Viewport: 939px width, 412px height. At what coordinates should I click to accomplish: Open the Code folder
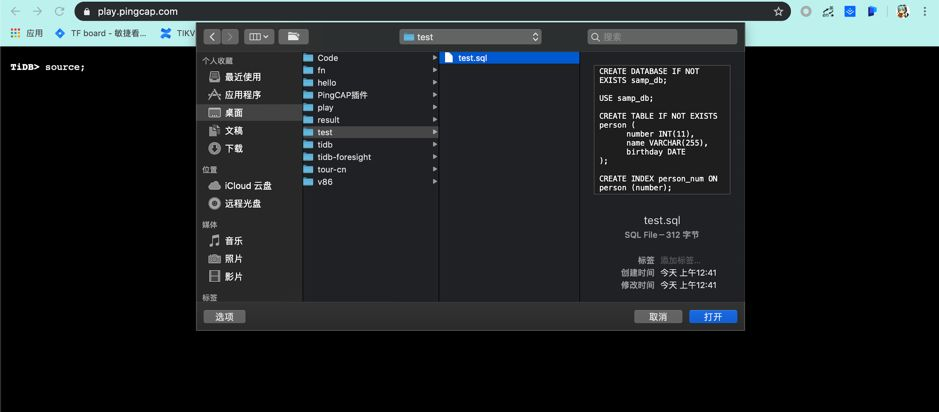pyautogui.click(x=370, y=58)
